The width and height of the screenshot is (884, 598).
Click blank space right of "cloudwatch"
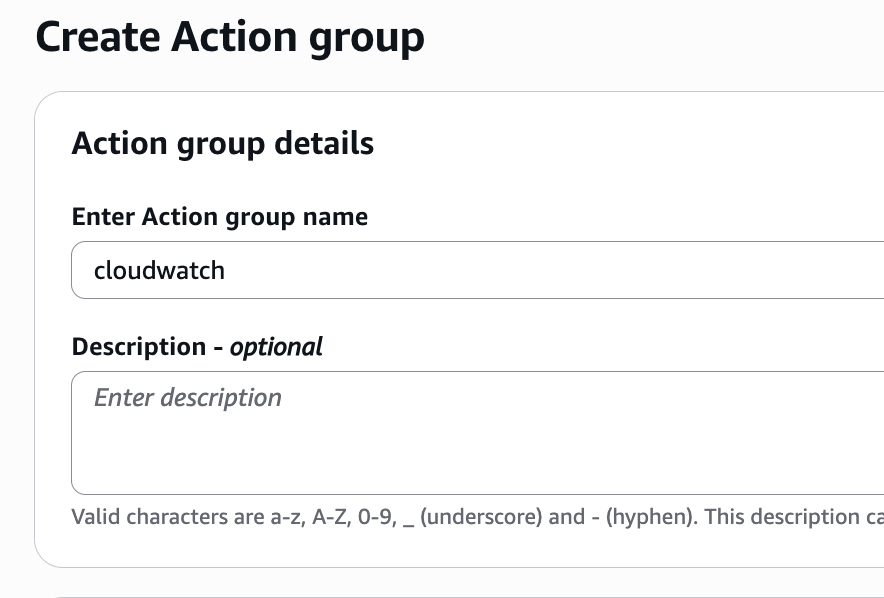(x=550, y=270)
